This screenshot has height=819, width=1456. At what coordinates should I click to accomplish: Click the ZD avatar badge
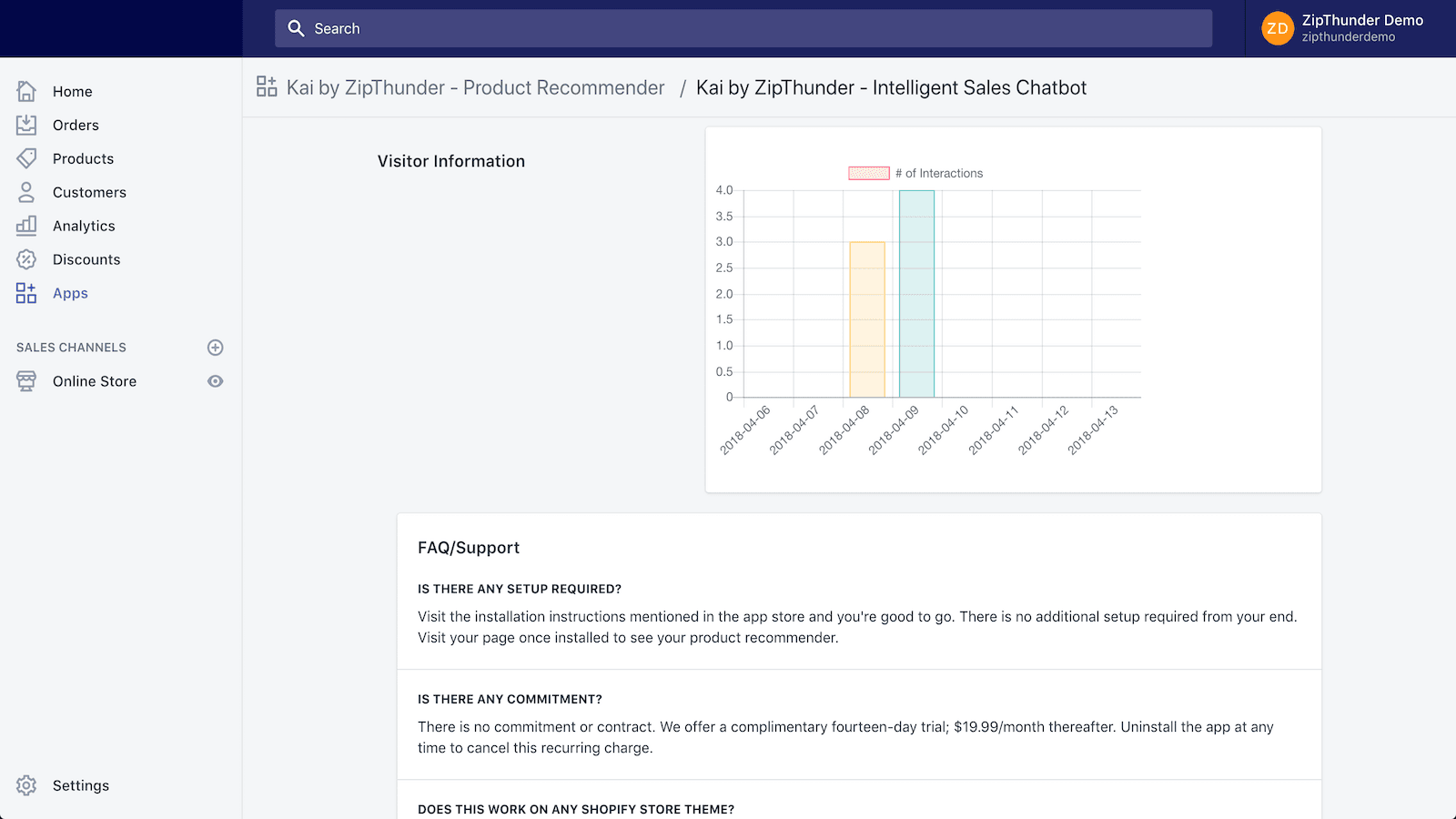click(x=1278, y=28)
